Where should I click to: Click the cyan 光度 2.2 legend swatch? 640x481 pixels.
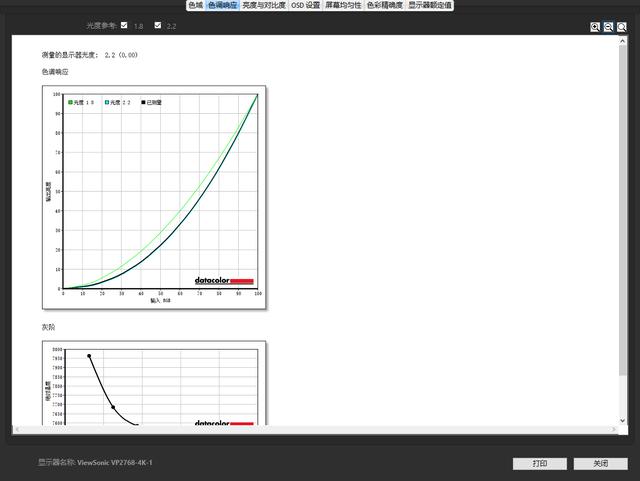pyautogui.click(x=107, y=102)
